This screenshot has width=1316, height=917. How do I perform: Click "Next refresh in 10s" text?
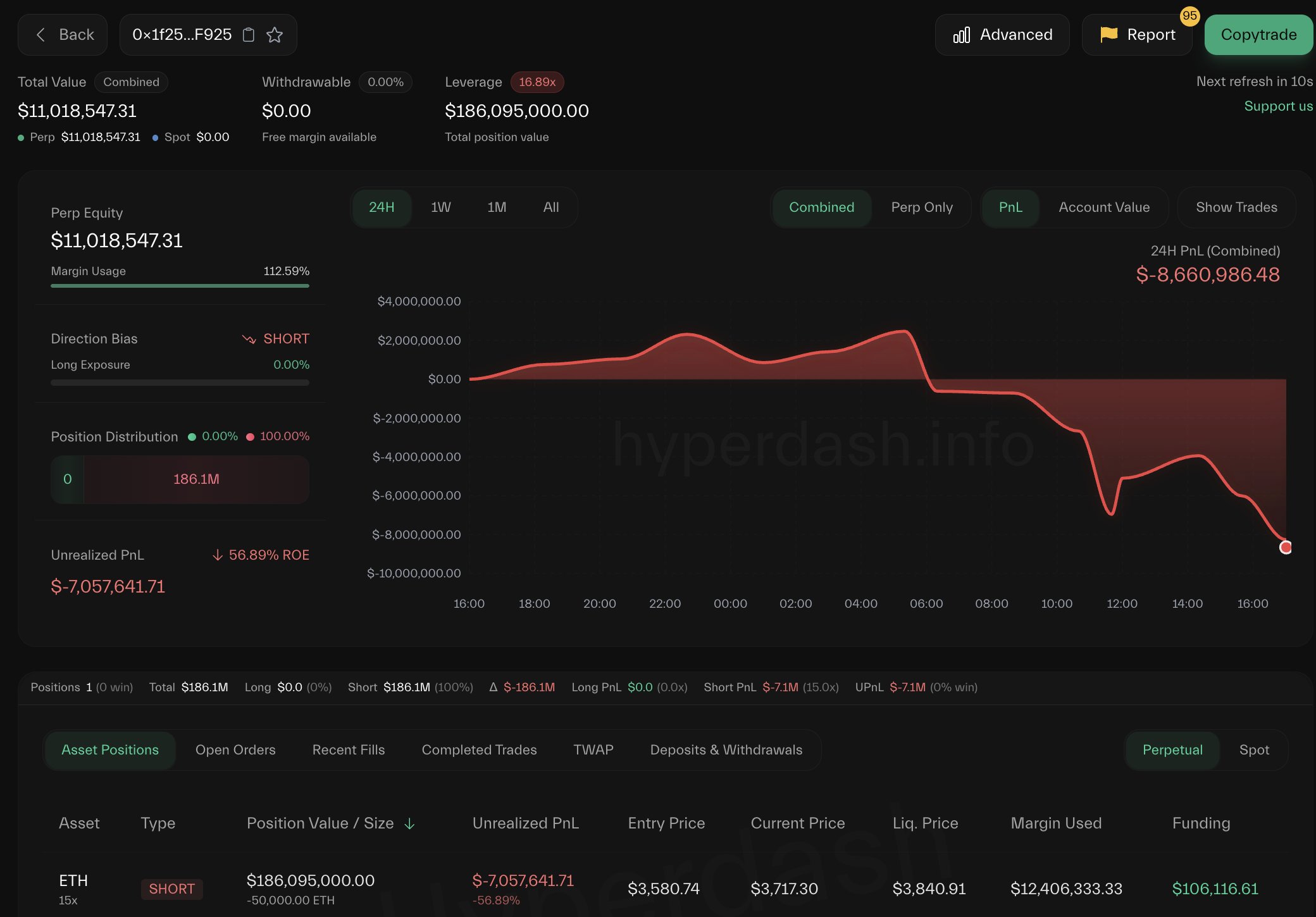[1255, 82]
